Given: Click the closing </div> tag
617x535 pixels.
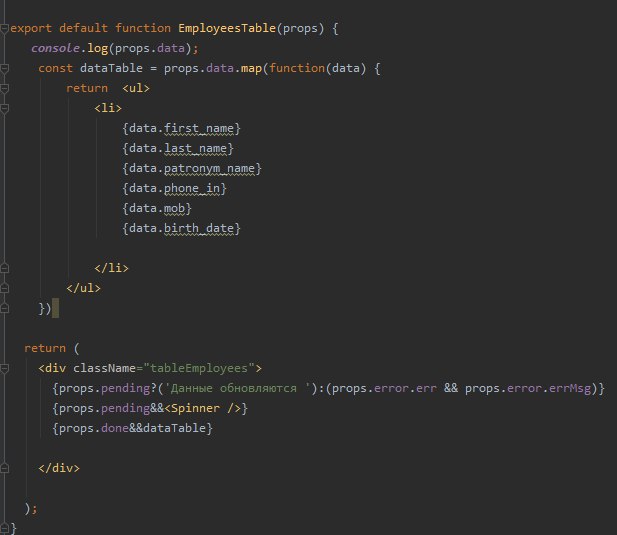Looking at the screenshot, I should point(59,468).
